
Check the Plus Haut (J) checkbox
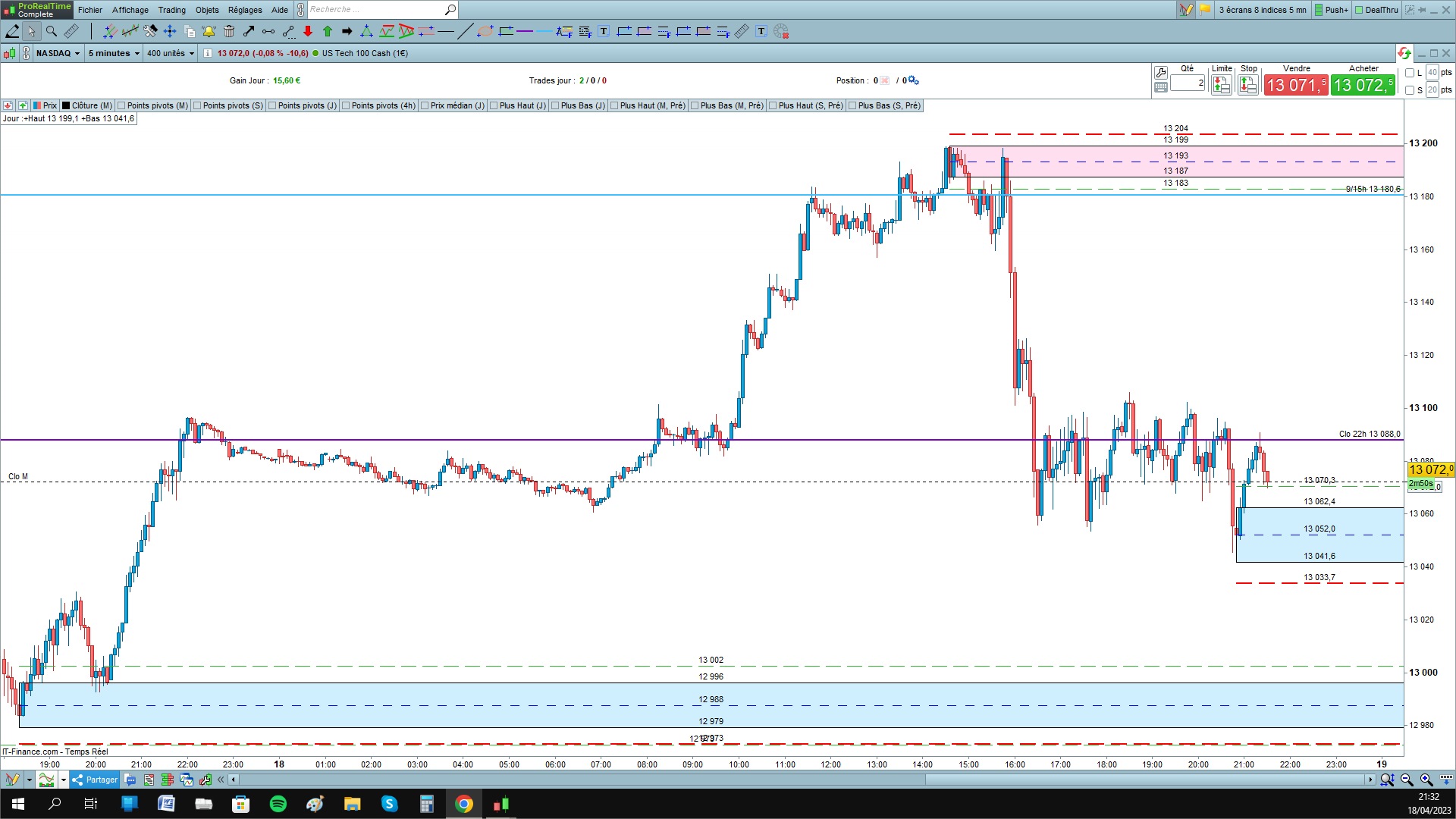tap(494, 105)
